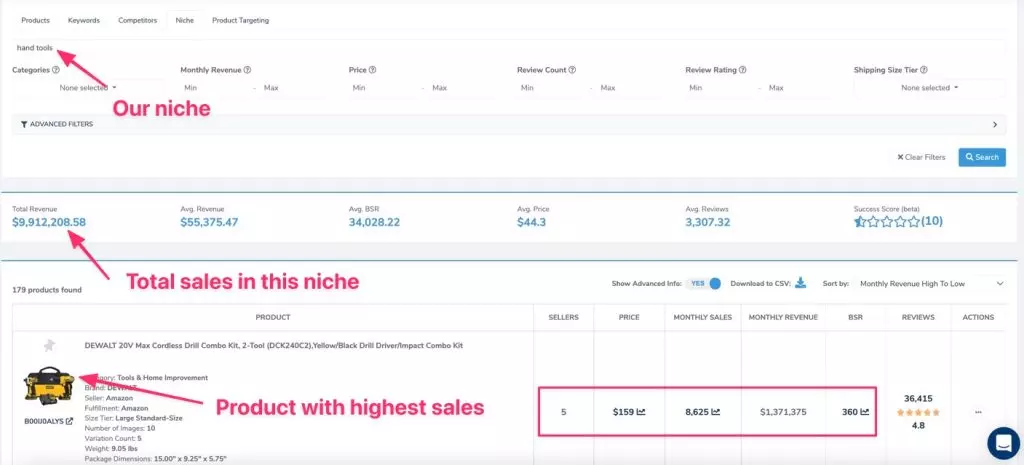Open the Categories 'None selected' dropdown
This screenshot has height=465, width=1024.
88,88
